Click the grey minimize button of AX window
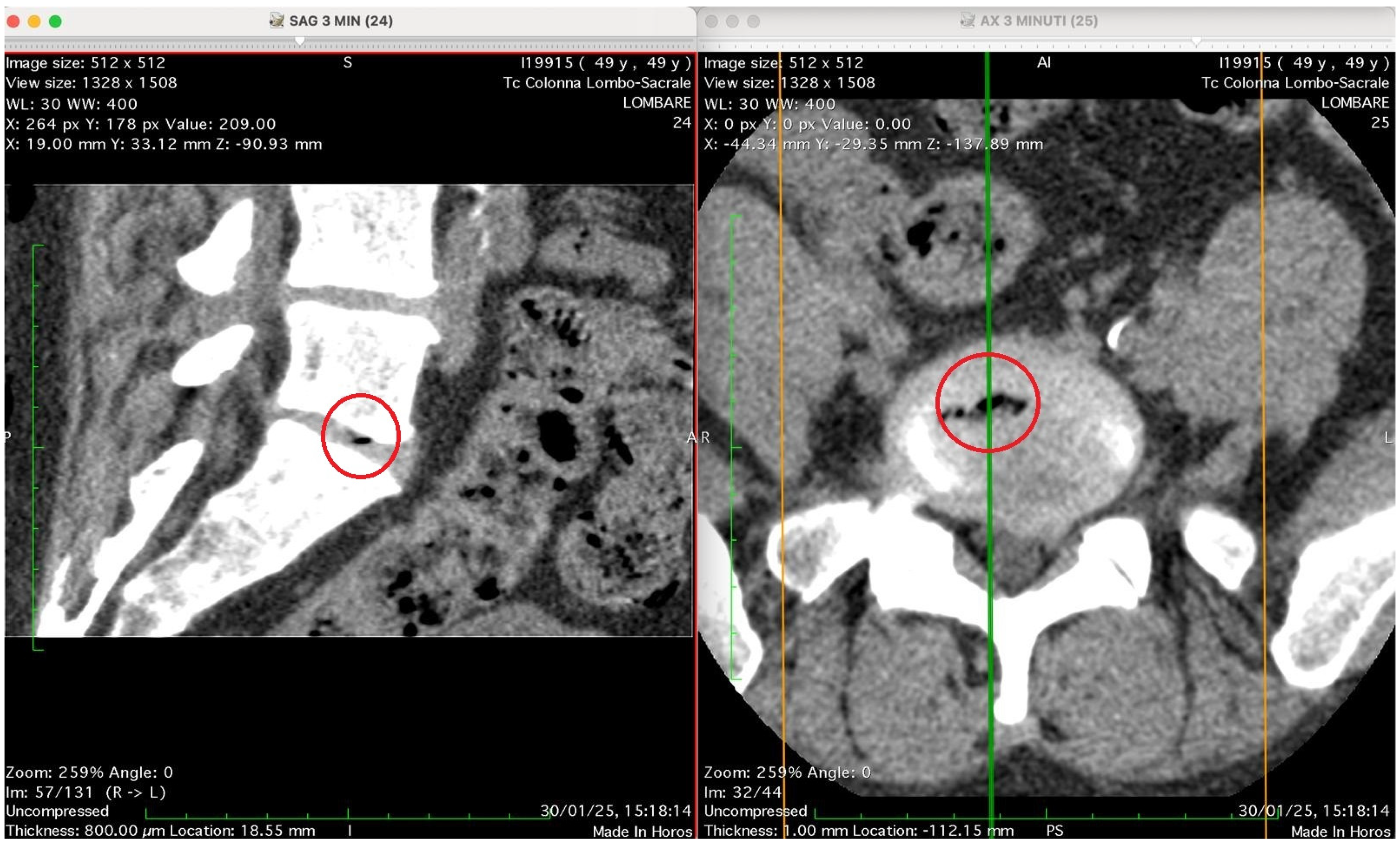Image resolution: width=1400 pixels, height=846 pixels. [732, 22]
